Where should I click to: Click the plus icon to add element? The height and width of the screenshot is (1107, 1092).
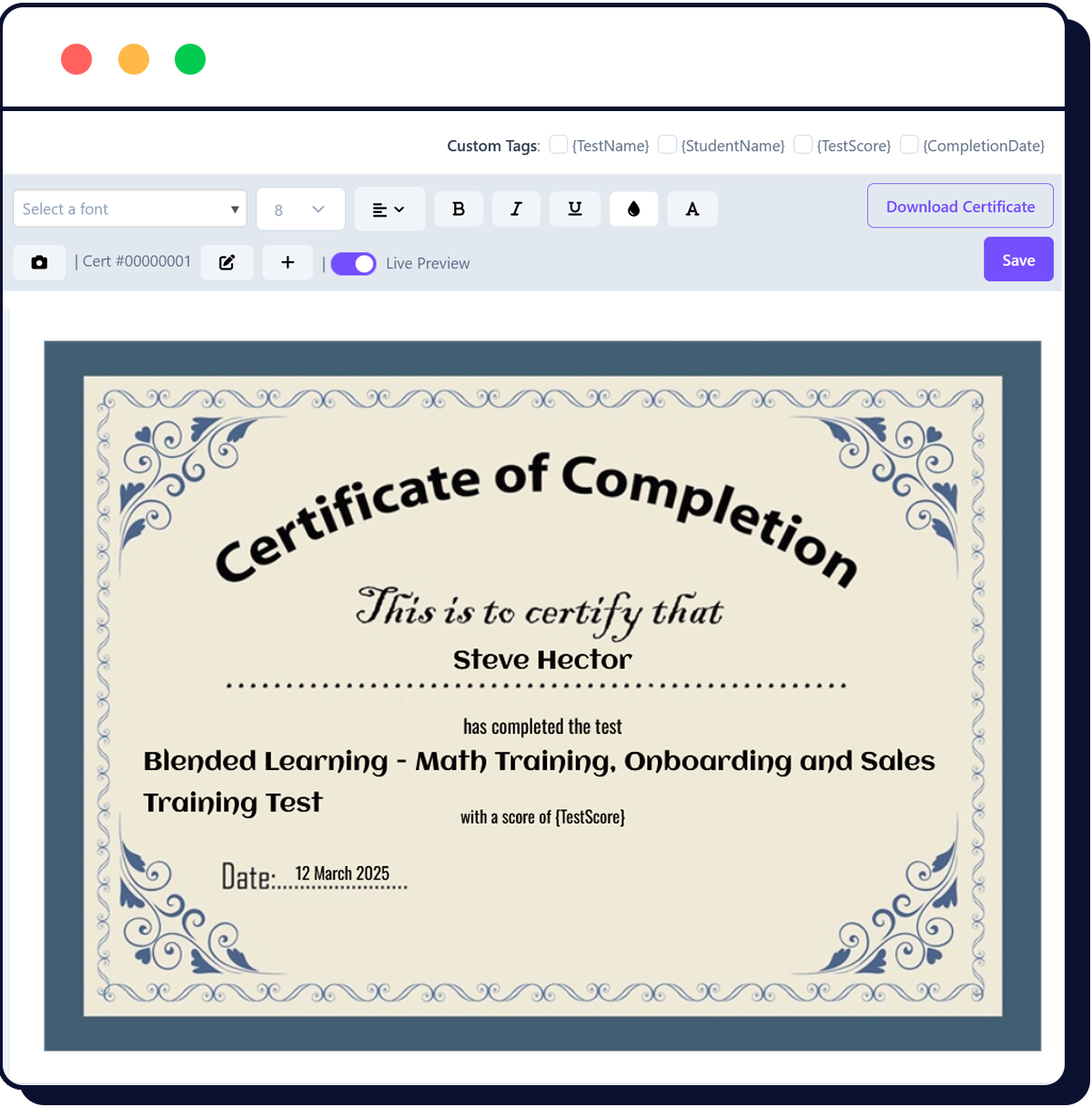[x=288, y=262]
